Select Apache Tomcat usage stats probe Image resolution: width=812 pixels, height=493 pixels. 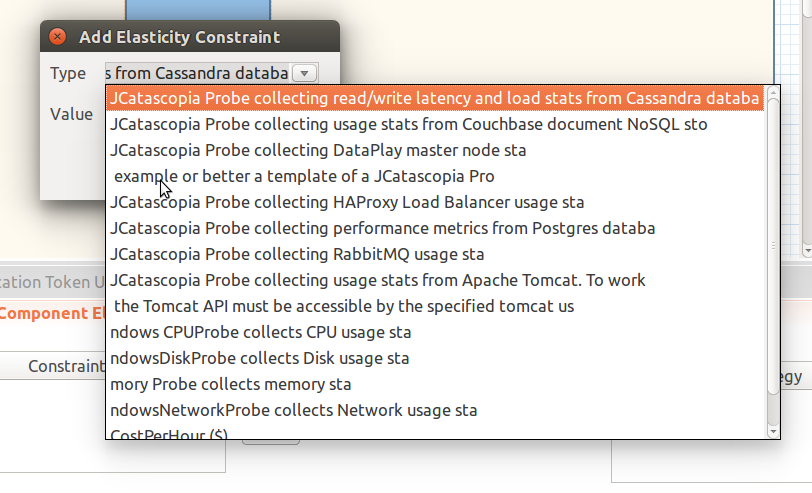[378, 281]
